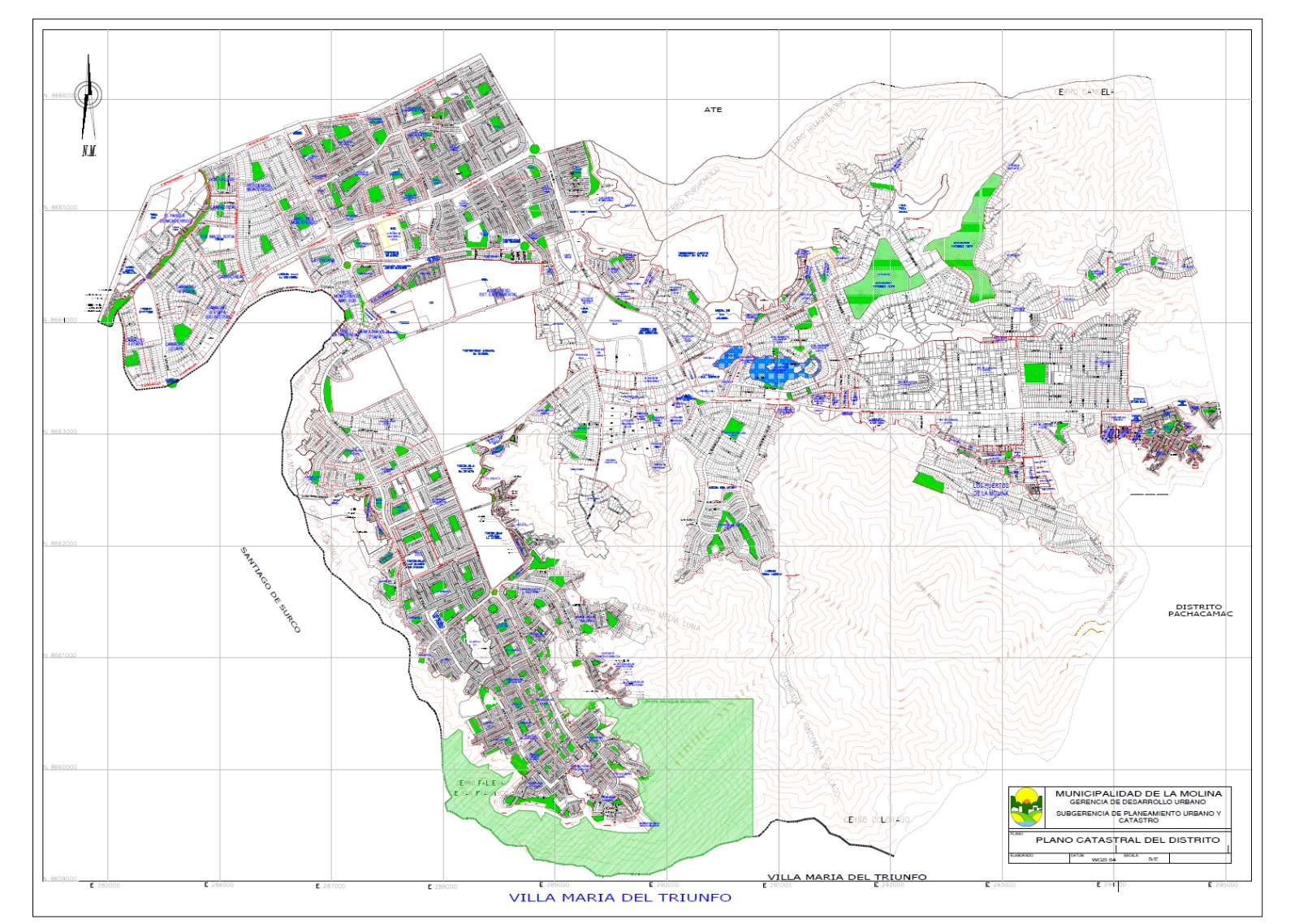Click the 'E 285000' grid coordinate
This screenshot has height=924, width=1299.
click(105, 885)
